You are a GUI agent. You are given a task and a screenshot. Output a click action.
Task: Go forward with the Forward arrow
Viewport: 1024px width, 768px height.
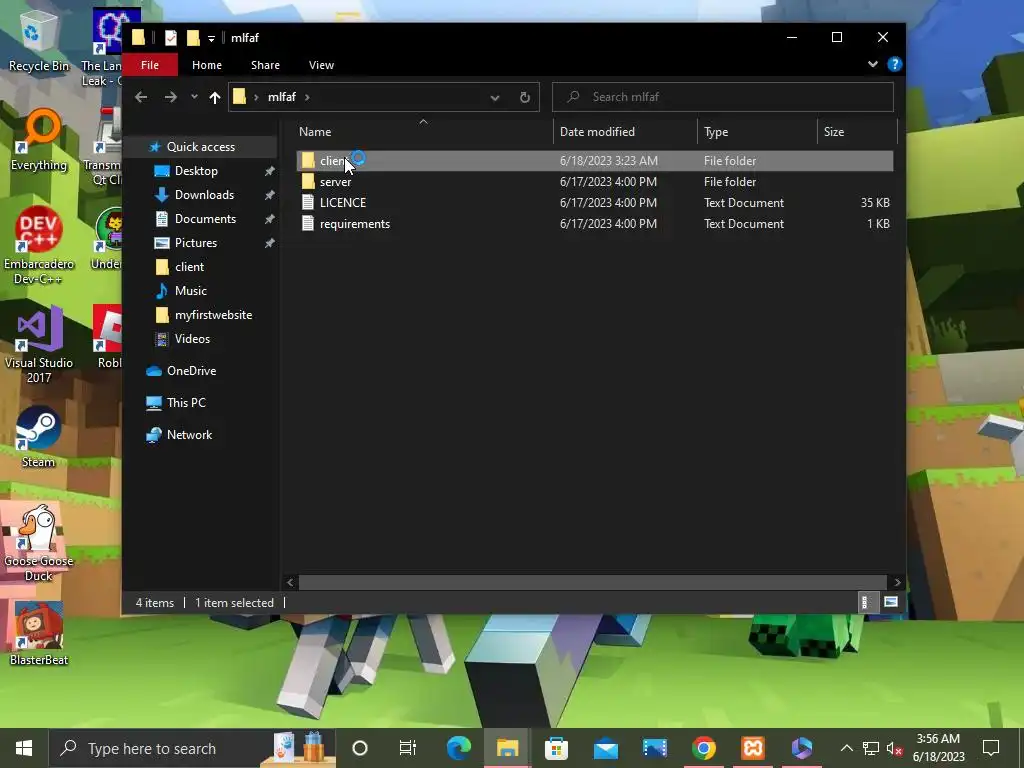click(170, 97)
